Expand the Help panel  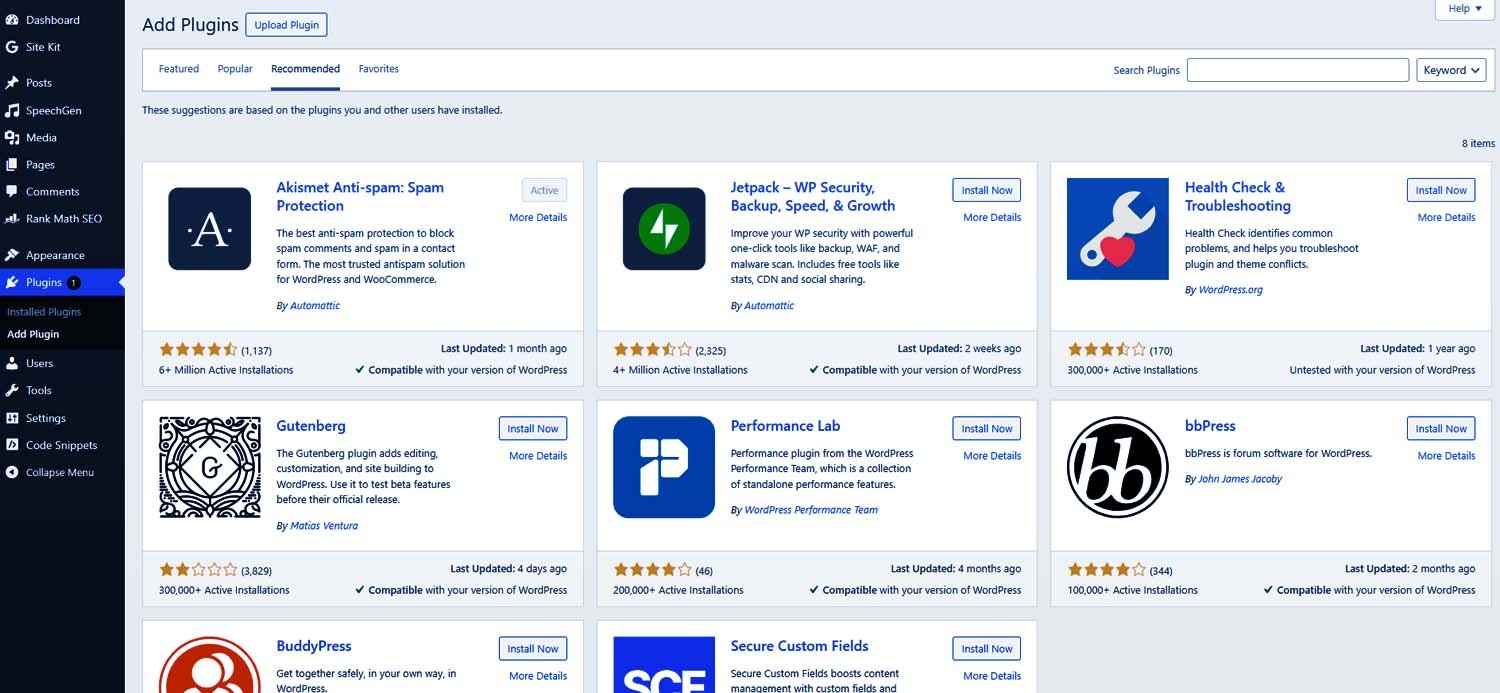[x=1464, y=9]
